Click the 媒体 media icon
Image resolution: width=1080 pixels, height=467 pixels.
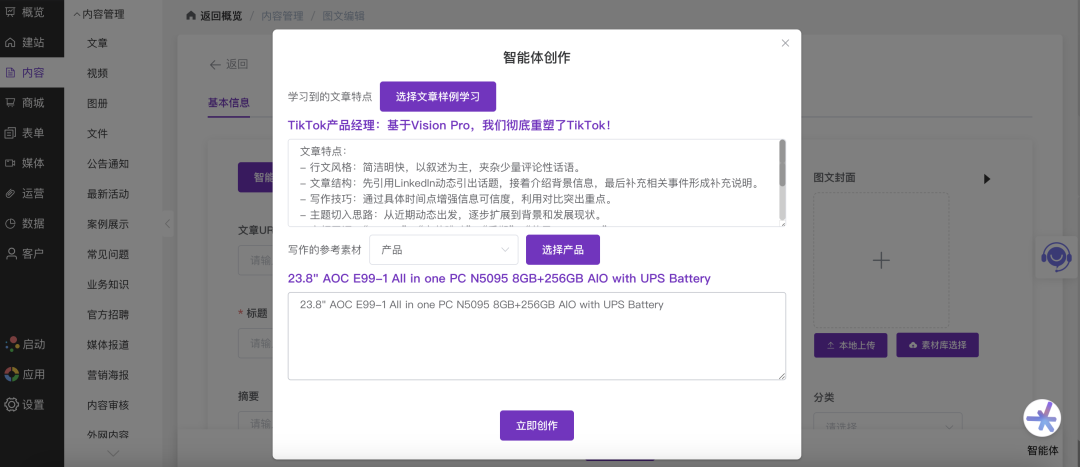point(11,163)
